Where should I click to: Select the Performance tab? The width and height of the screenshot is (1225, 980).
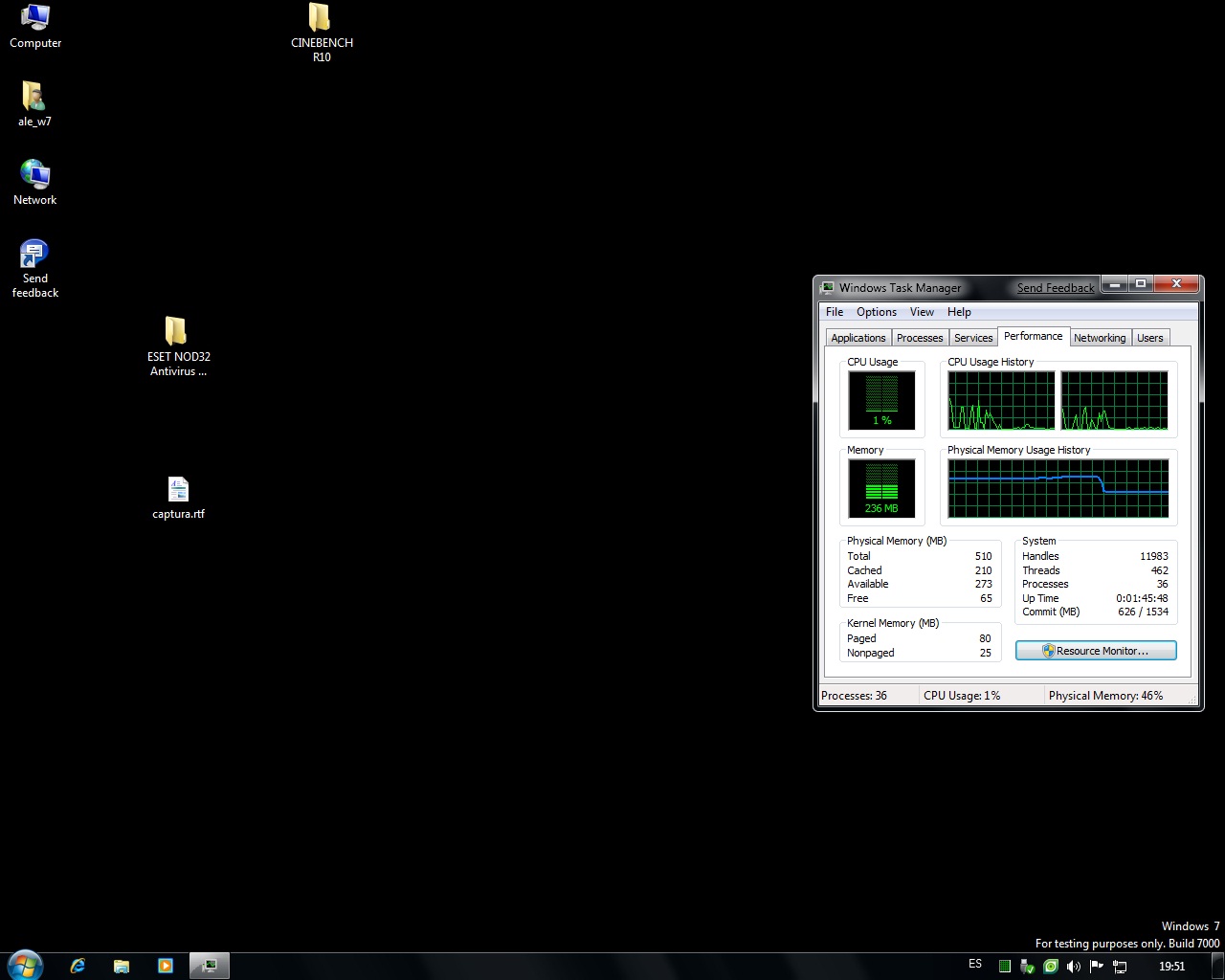(1033, 336)
